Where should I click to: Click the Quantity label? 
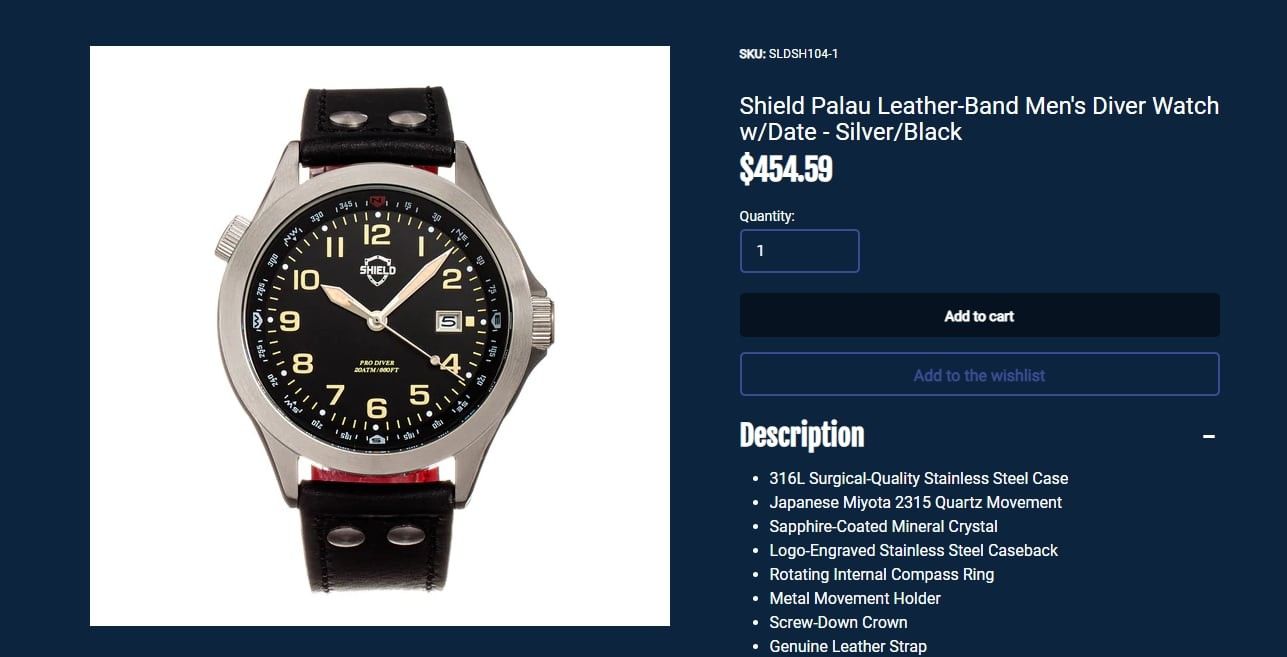[767, 216]
